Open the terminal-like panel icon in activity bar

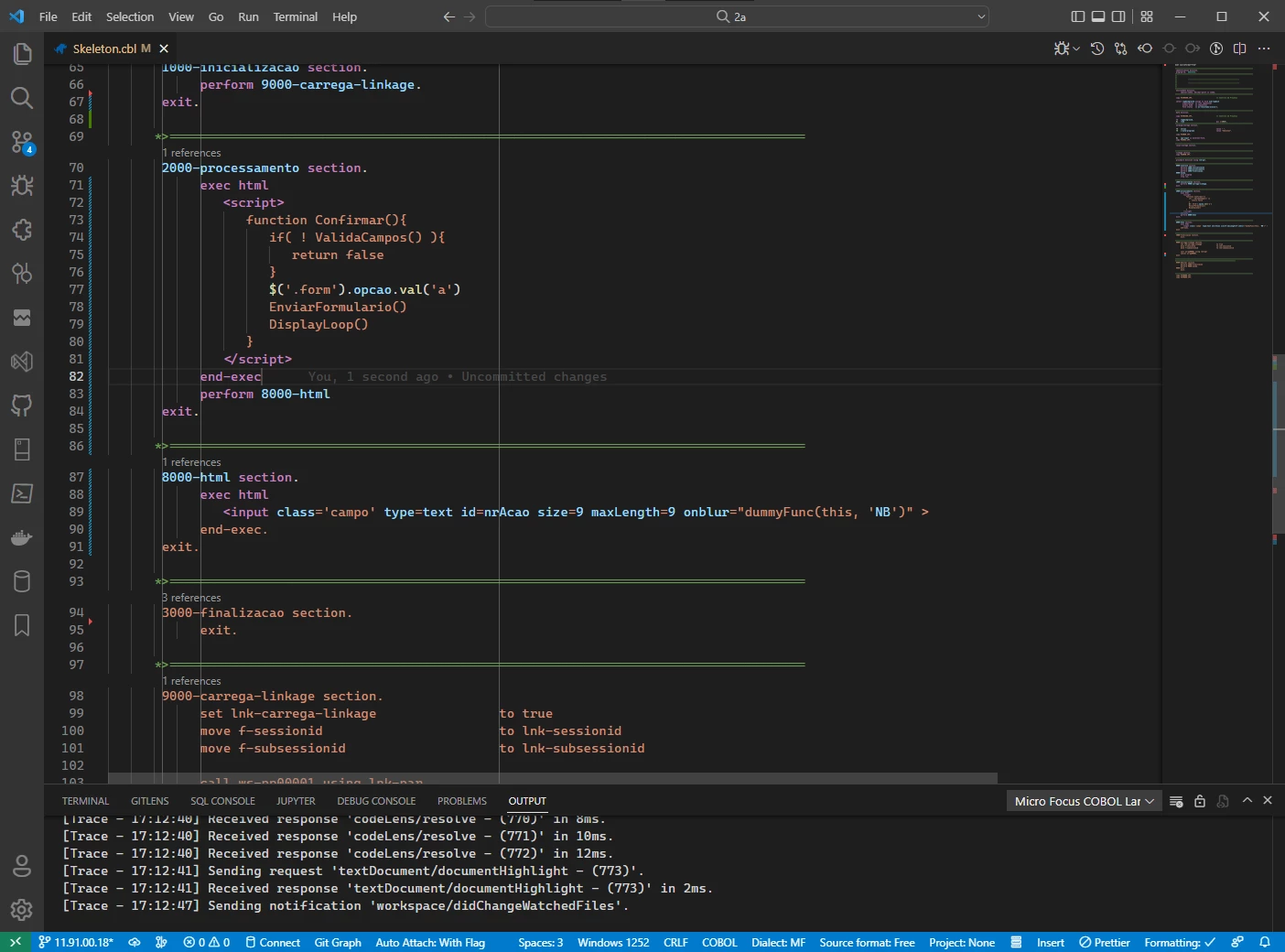tap(22, 493)
